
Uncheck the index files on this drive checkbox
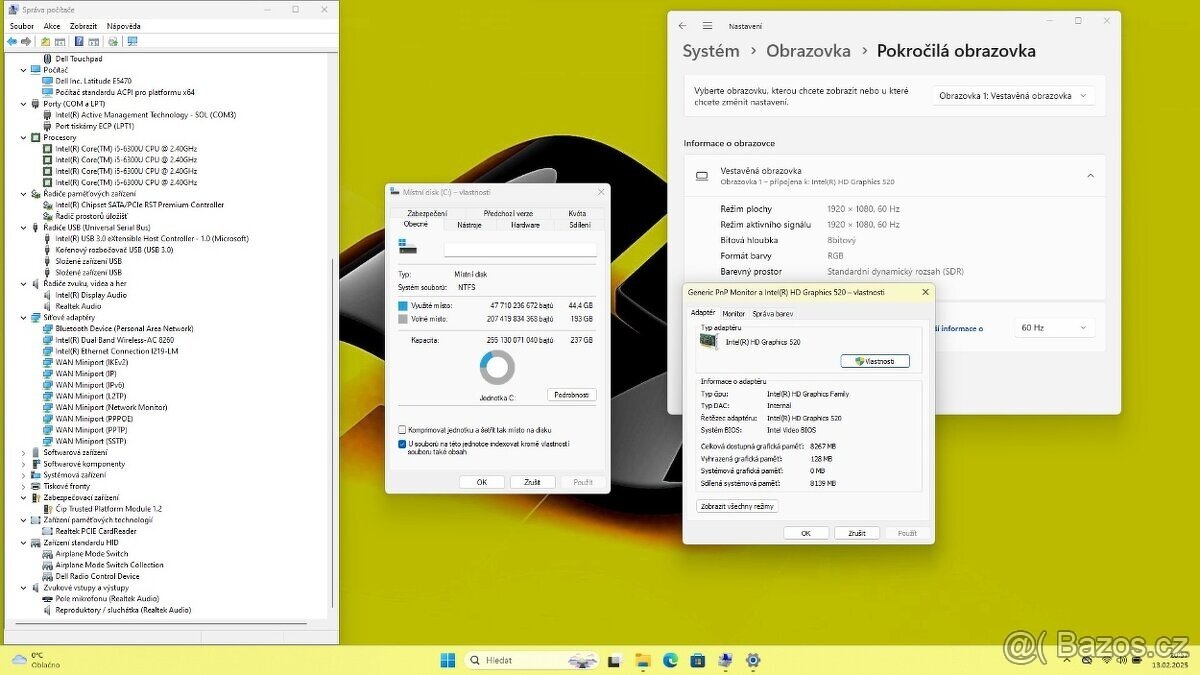tap(402, 443)
